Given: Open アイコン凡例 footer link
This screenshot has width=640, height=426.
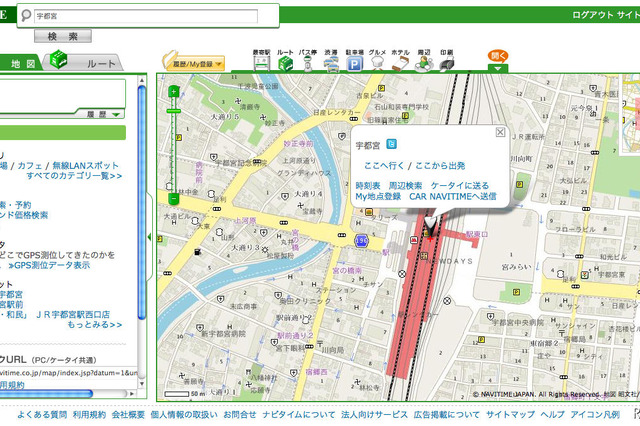Looking at the screenshot, I should pyautogui.click(x=595, y=415).
